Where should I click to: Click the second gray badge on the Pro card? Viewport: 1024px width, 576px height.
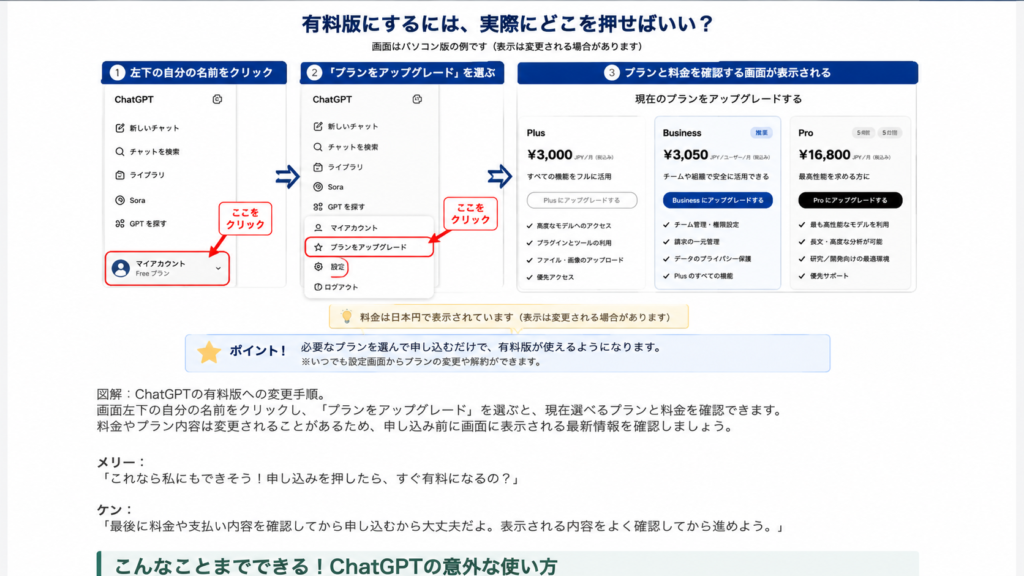889,133
